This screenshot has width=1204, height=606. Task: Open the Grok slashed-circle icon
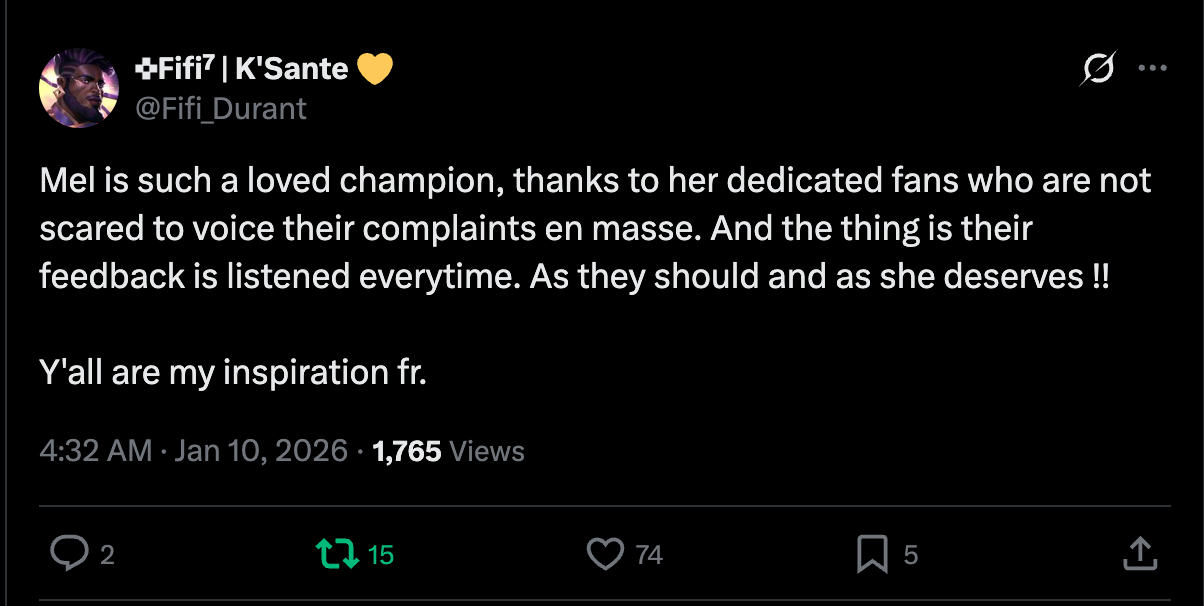pos(1098,69)
